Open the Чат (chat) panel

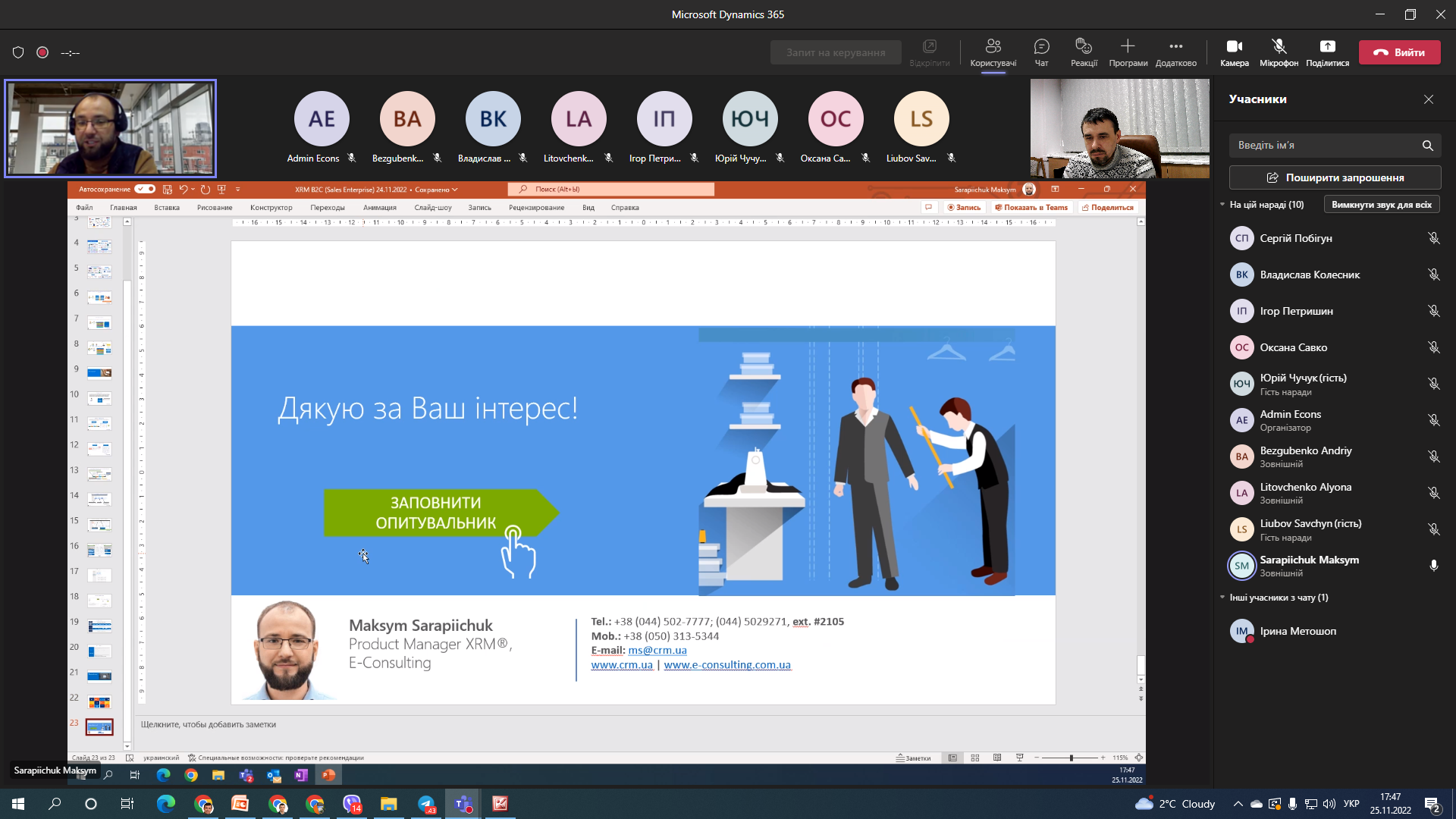tap(1041, 52)
